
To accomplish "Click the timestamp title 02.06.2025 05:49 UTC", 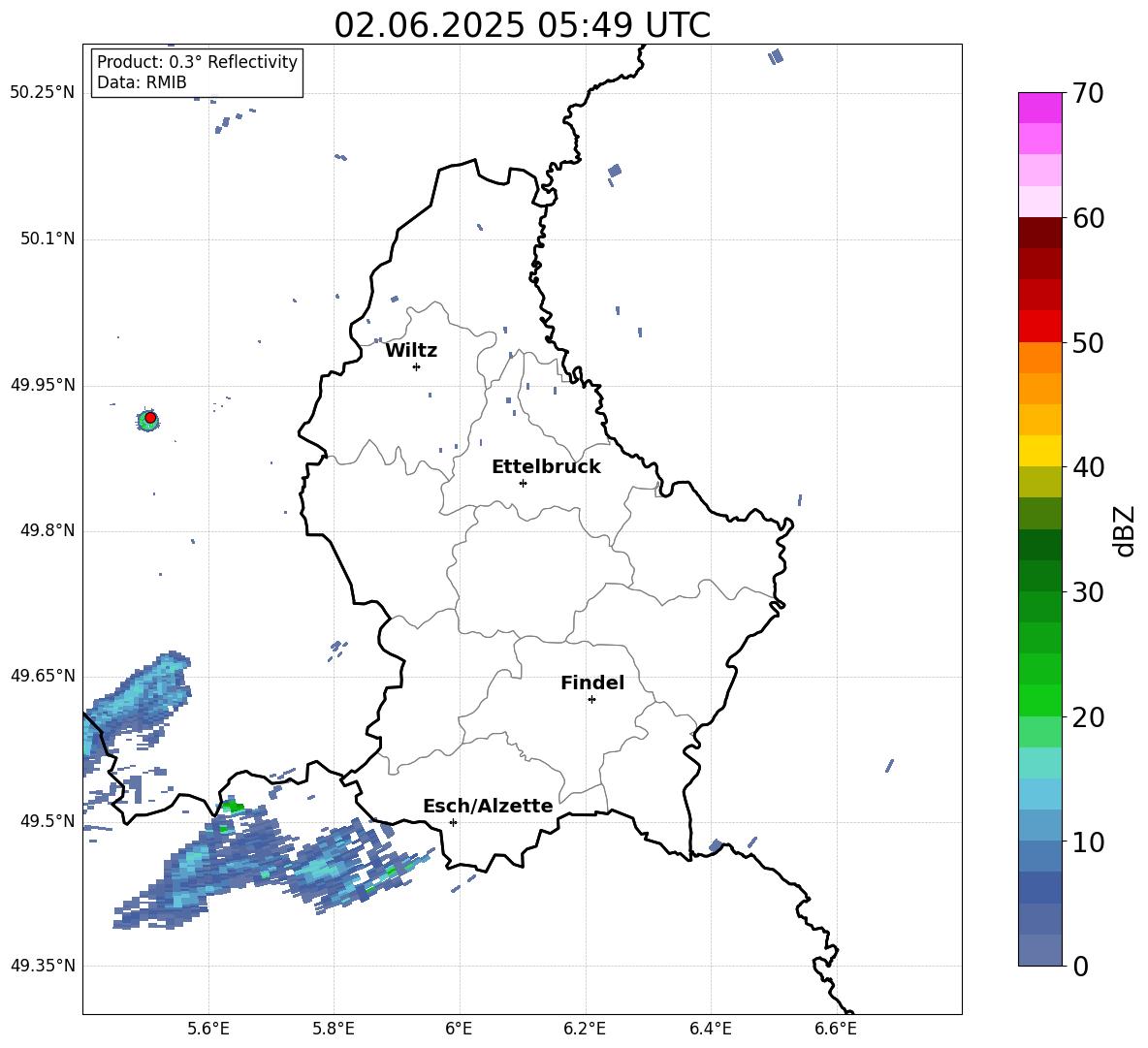I will click(x=523, y=25).
